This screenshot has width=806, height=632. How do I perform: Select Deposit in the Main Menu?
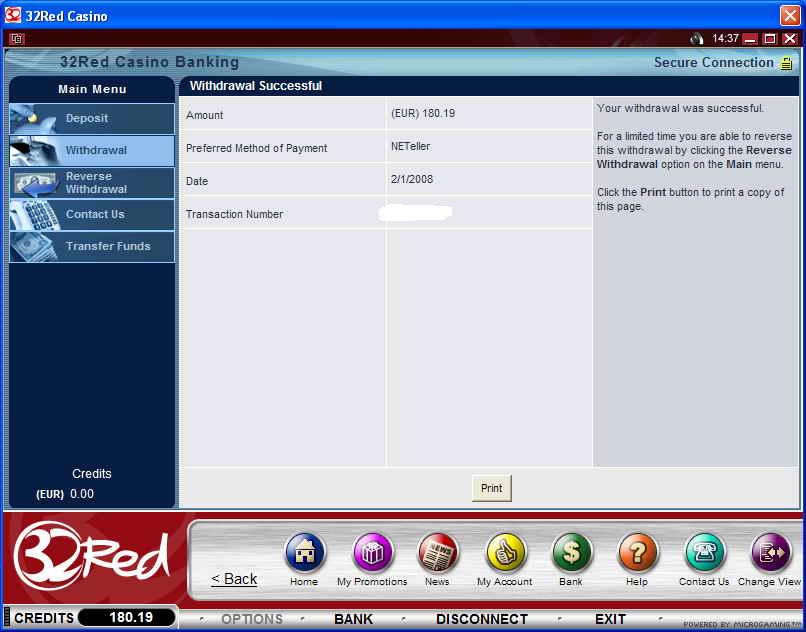92,118
